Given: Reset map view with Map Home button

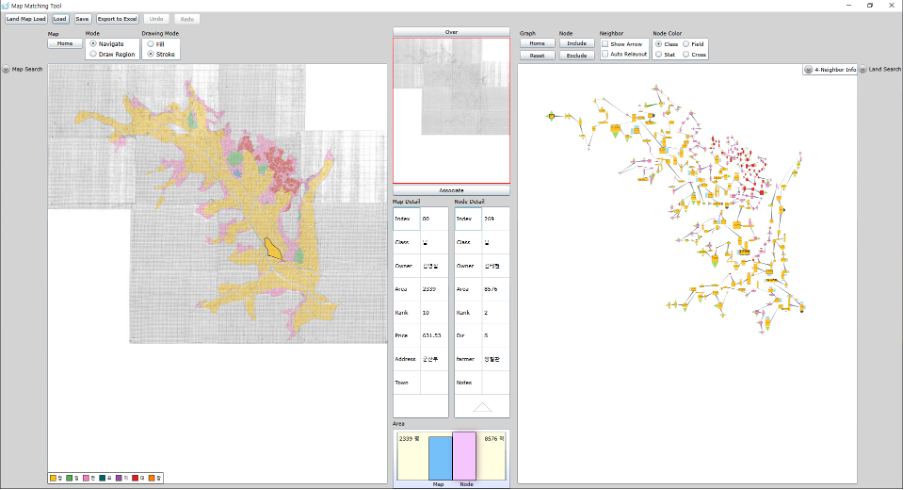Looking at the screenshot, I should coord(65,44).
